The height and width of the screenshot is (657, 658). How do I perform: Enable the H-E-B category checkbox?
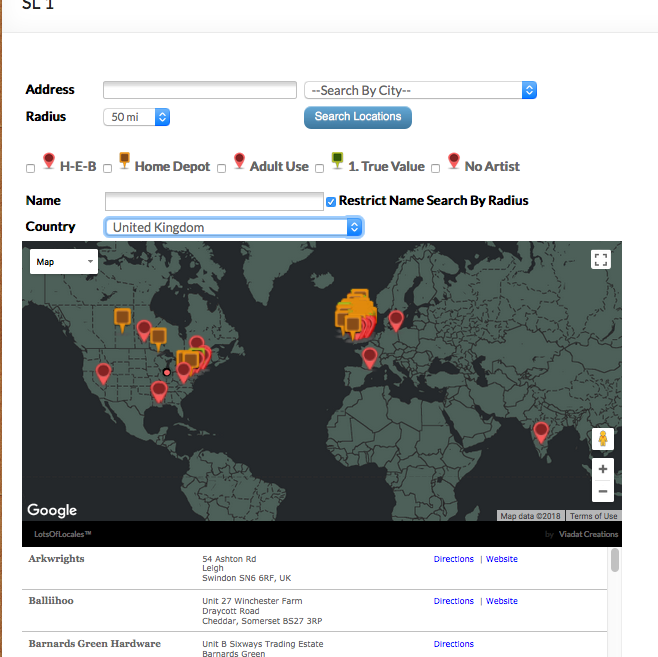[x=30, y=168]
